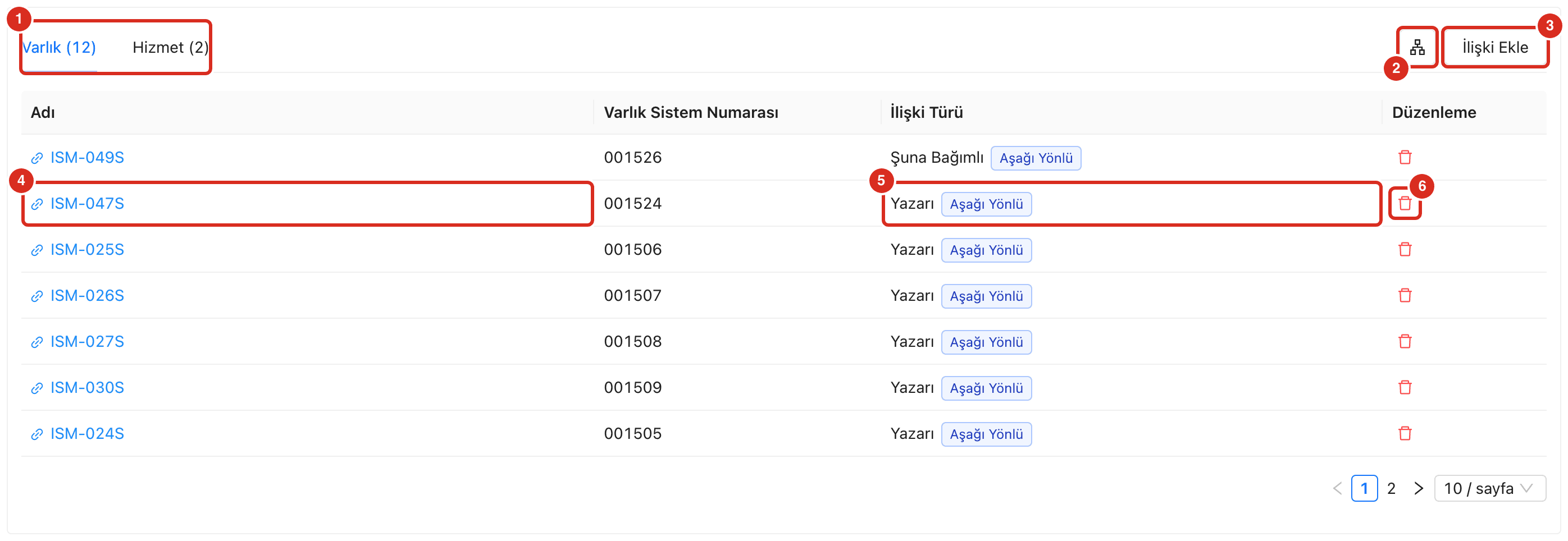Click the Şuna Bağımlı relationship text
This screenshot has width=1568, height=541.
[937, 158]
